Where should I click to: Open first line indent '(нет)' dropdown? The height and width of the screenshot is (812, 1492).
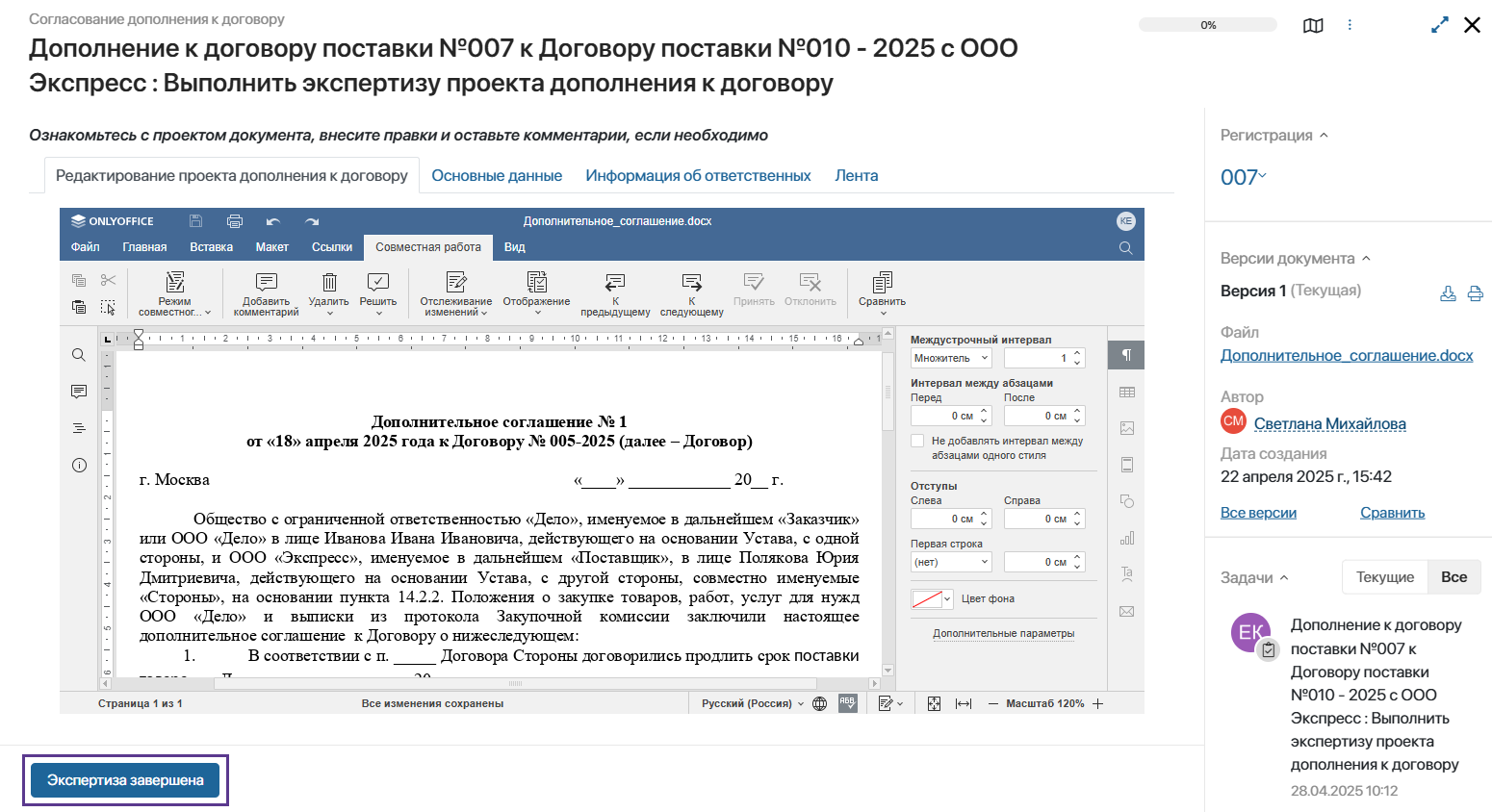950,562
